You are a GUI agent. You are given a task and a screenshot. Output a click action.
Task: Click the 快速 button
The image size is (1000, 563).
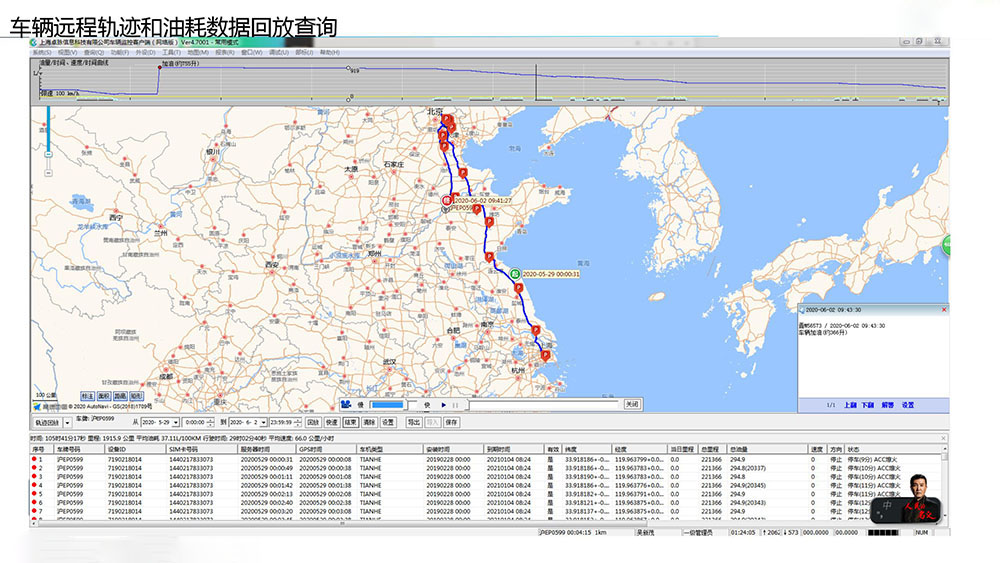(x=332, y=422)
